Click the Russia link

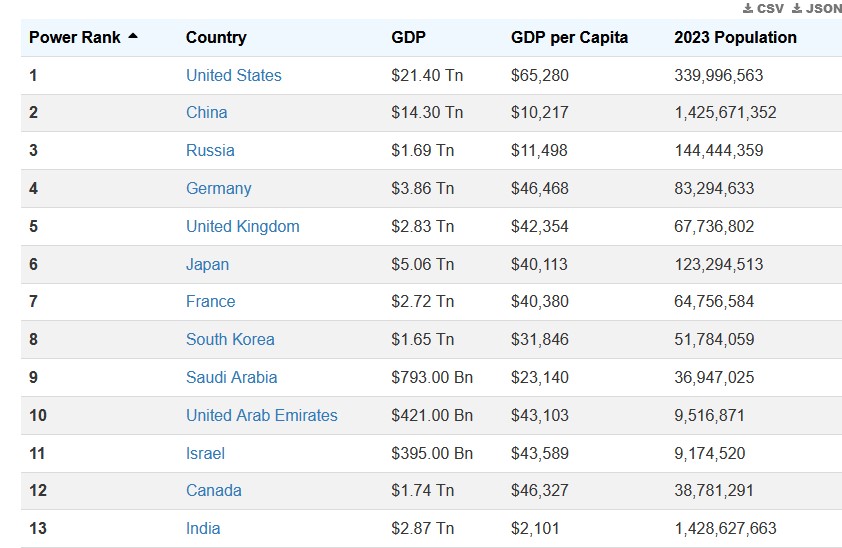tap(210, 150)
